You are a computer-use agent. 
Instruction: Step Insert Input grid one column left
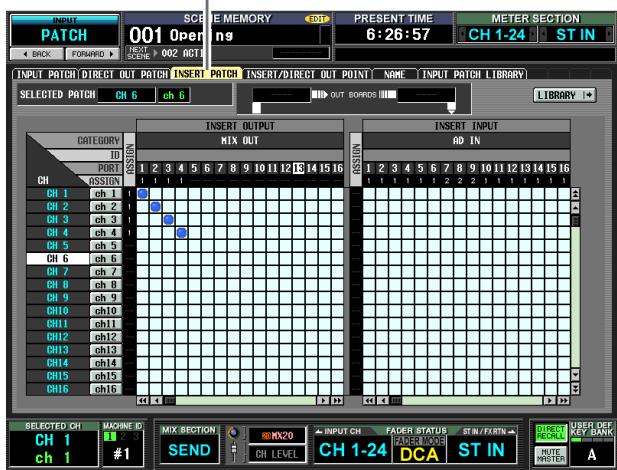click(383, 401)
